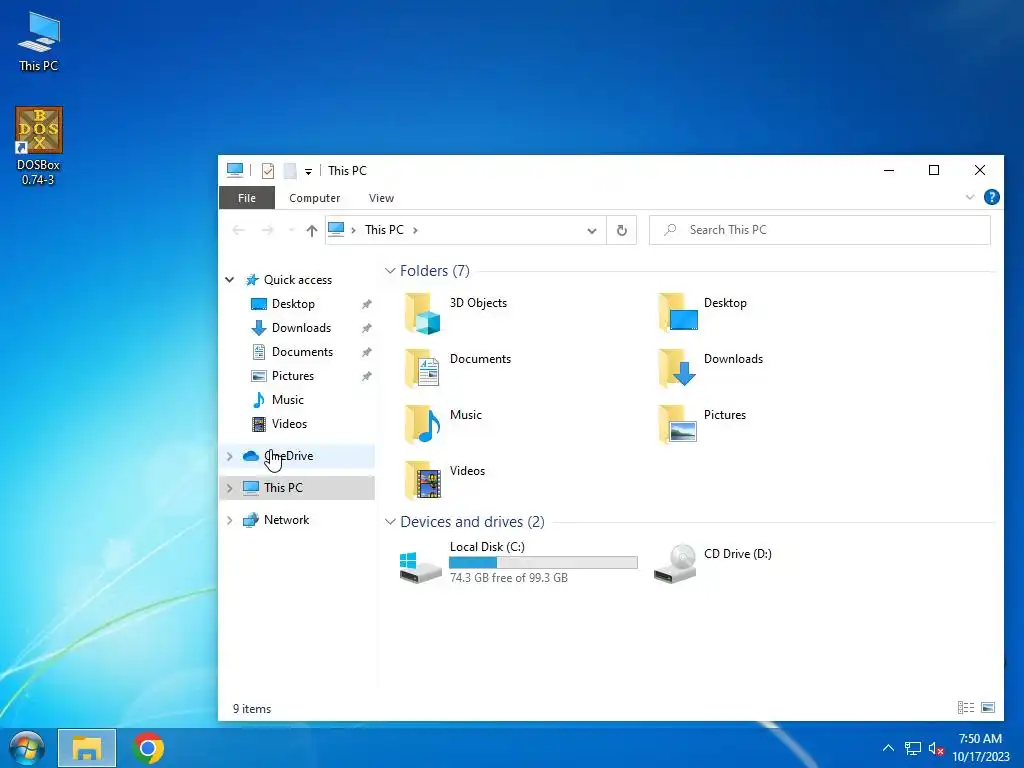The image size is (1024, 768).
Task: Open the Music folder in the Folders group
Action: click(423, 425)
